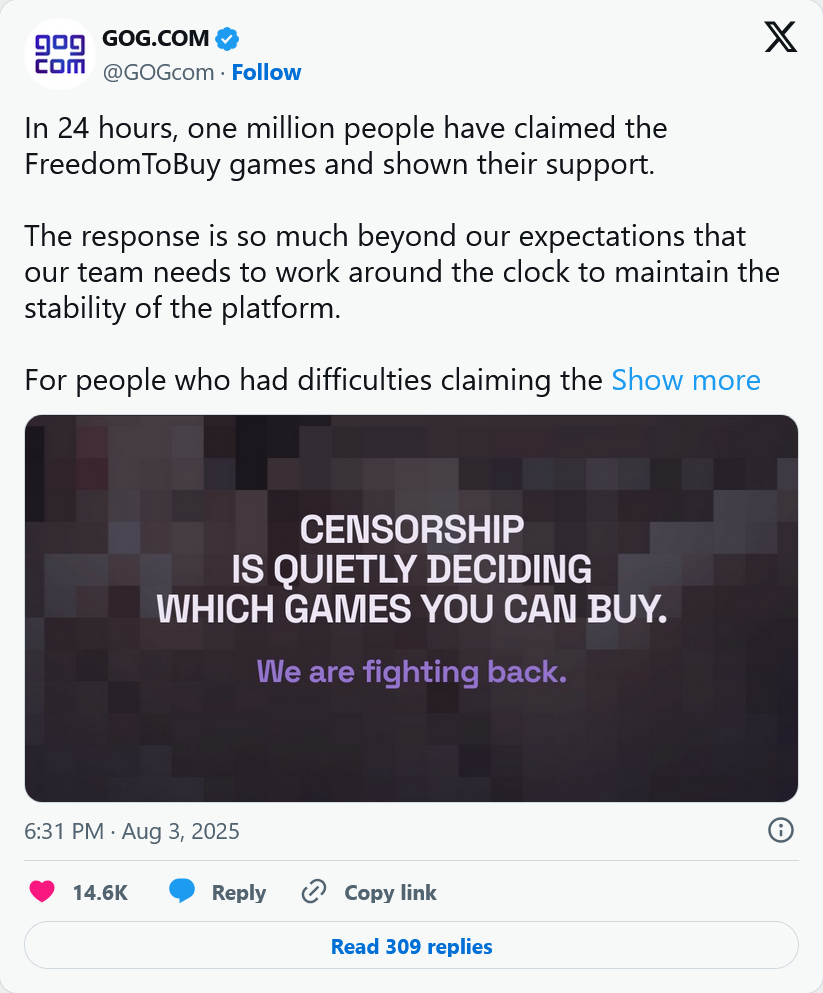Click the Reply label
The image size is (823, 993).
(x=238, y=893)
